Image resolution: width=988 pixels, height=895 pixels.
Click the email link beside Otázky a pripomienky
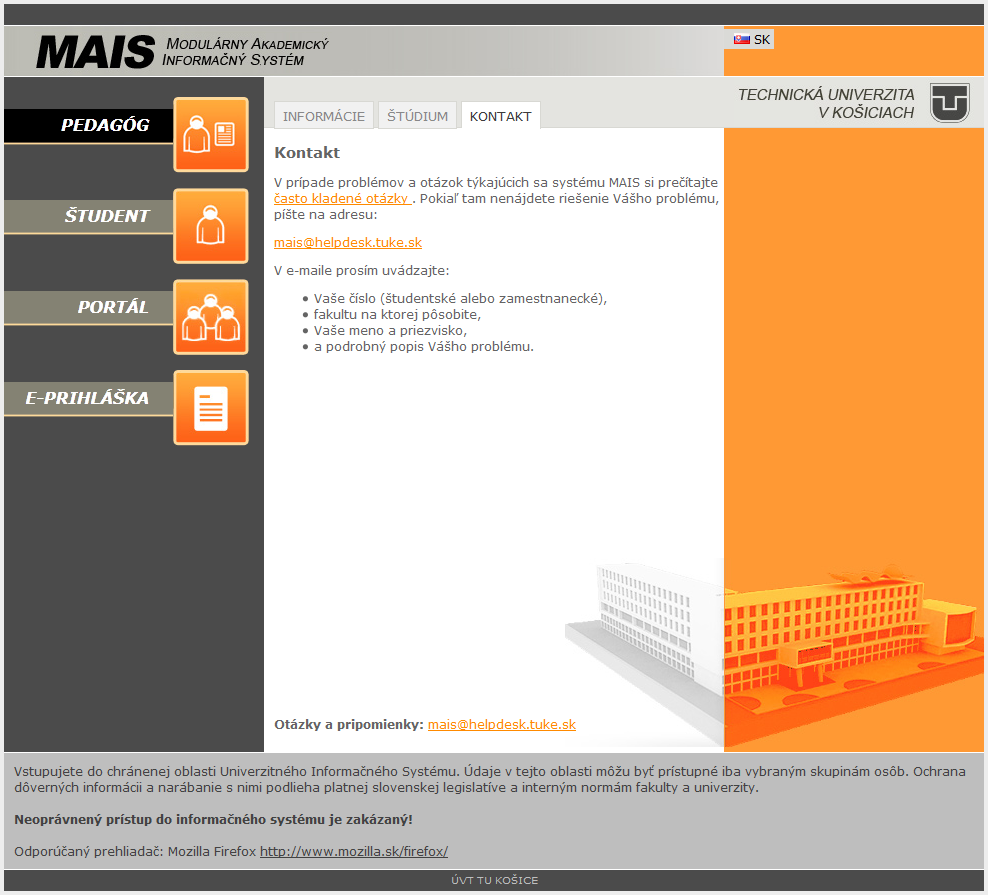(501, 724)
